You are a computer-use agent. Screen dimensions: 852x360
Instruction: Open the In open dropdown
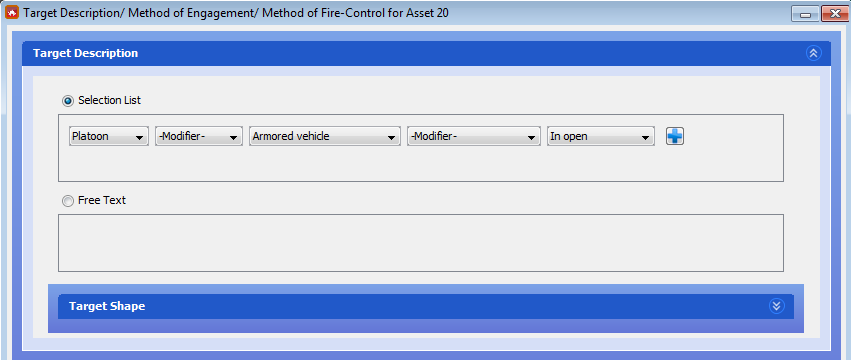point(600,136)
